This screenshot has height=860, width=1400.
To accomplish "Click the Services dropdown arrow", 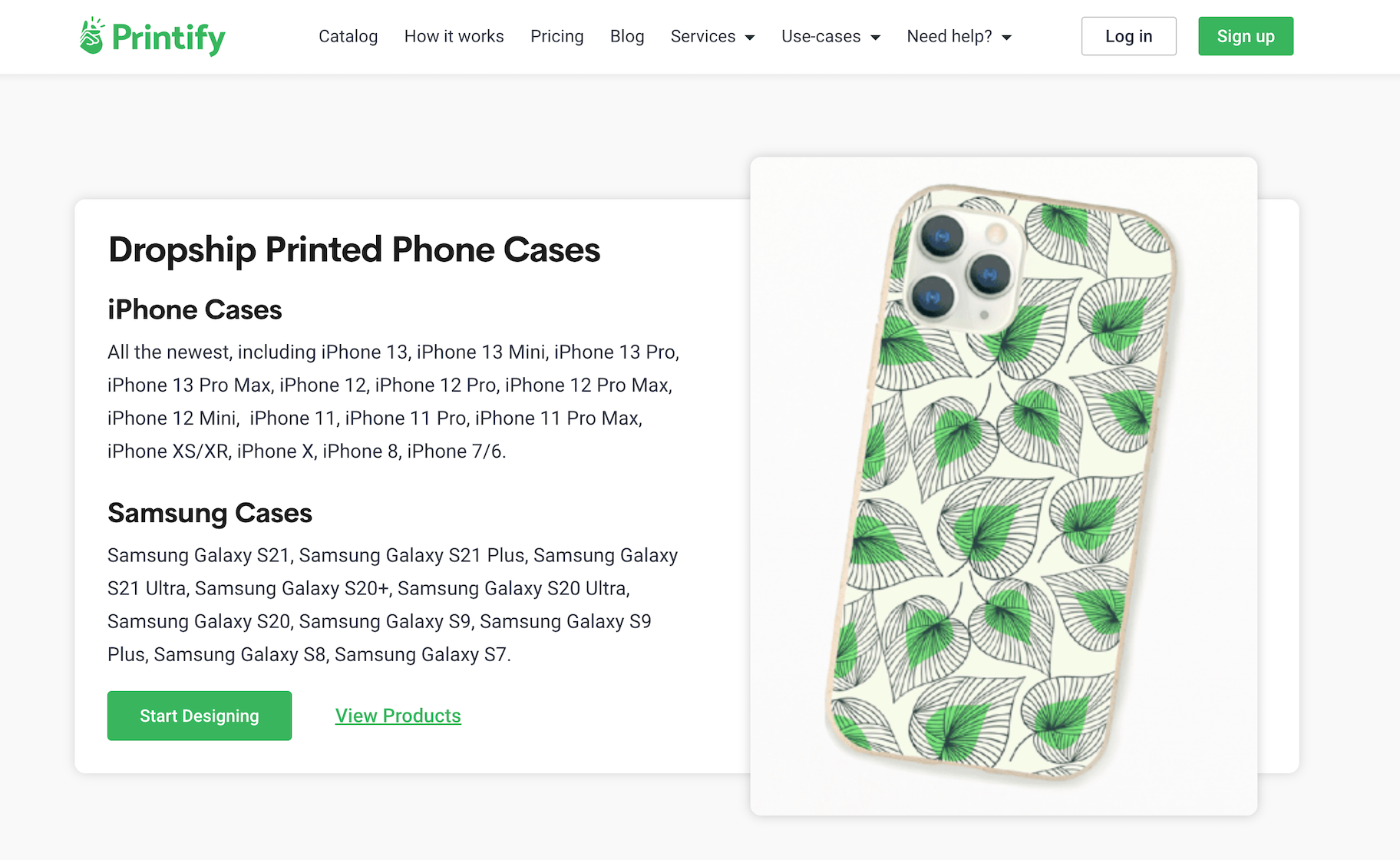I will pos(750,38).
